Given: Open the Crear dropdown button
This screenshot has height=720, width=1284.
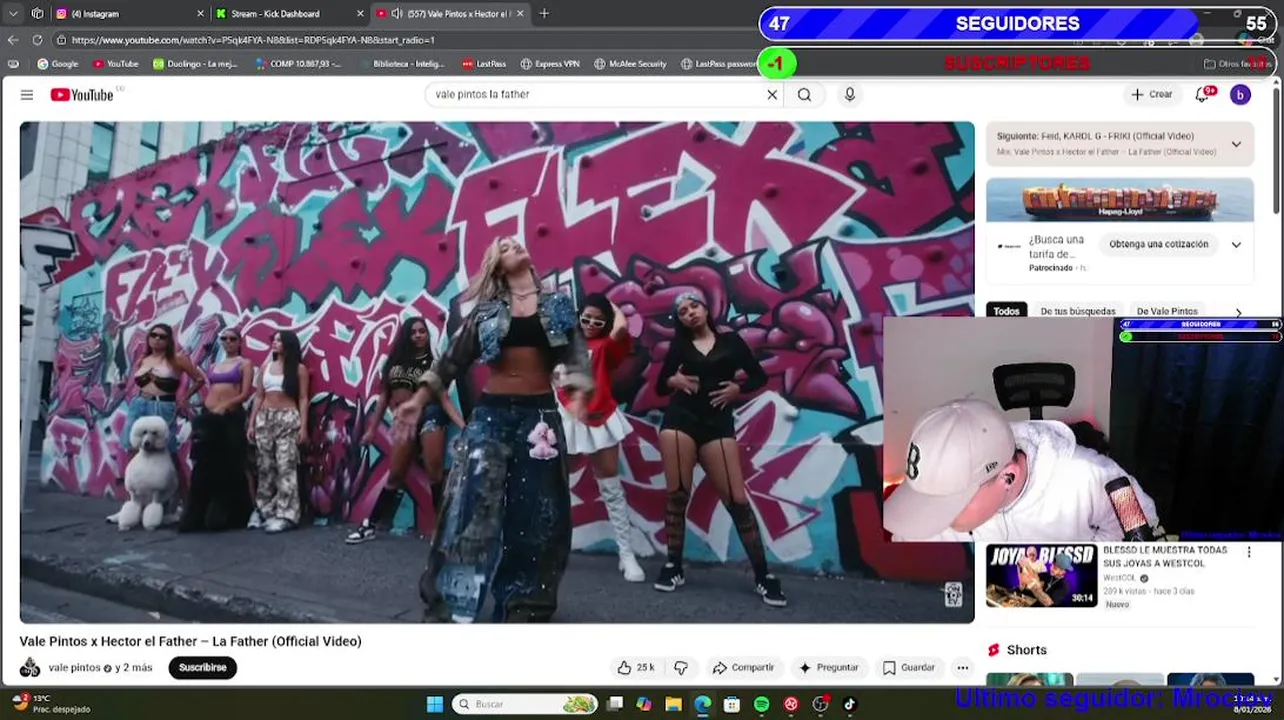Looking at the screenshot, I should point(1151,94).
